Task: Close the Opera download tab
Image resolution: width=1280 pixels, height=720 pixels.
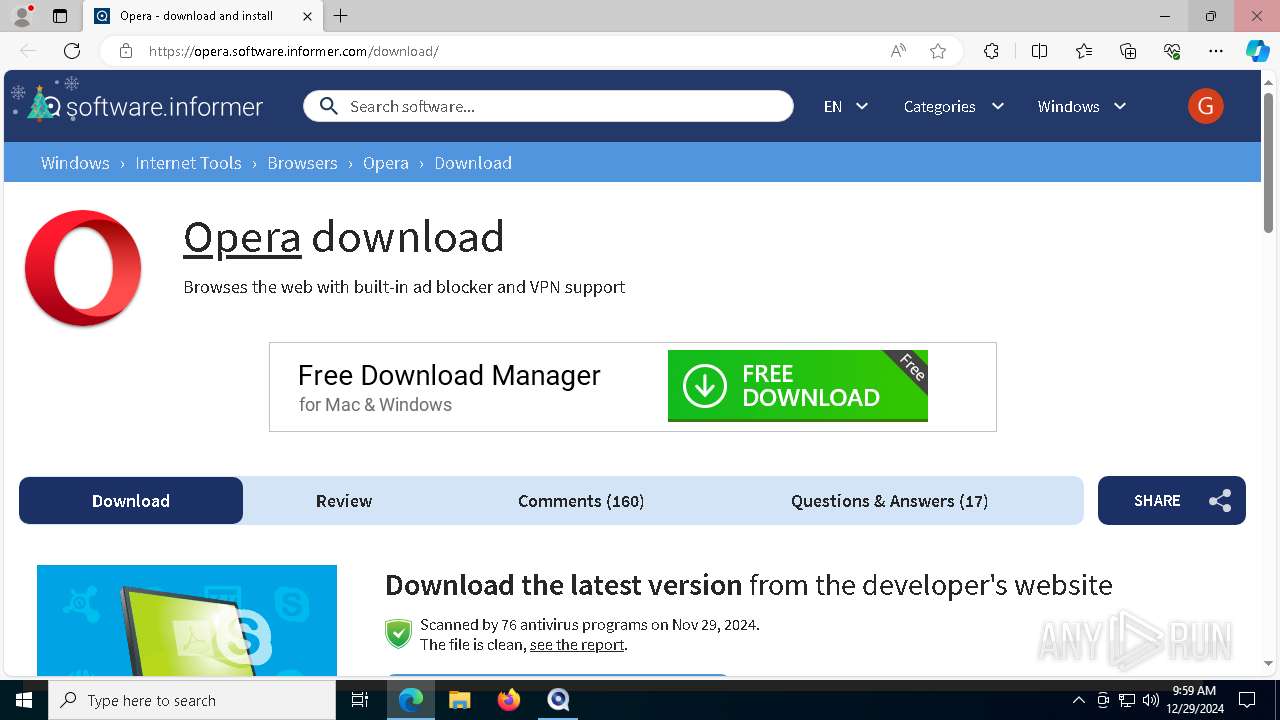Action: [307, 16]
